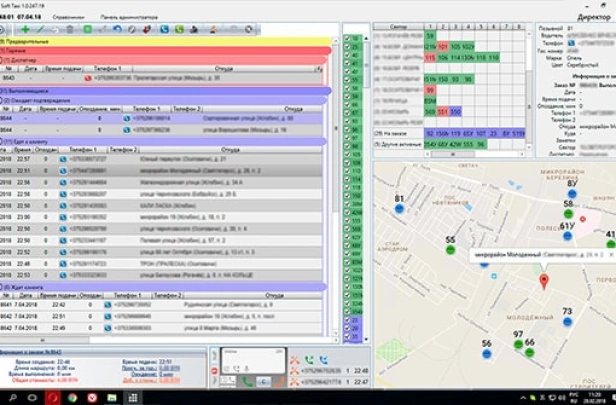Open the Справочники menu
This screenshot has height=405, width=616.
68,17
